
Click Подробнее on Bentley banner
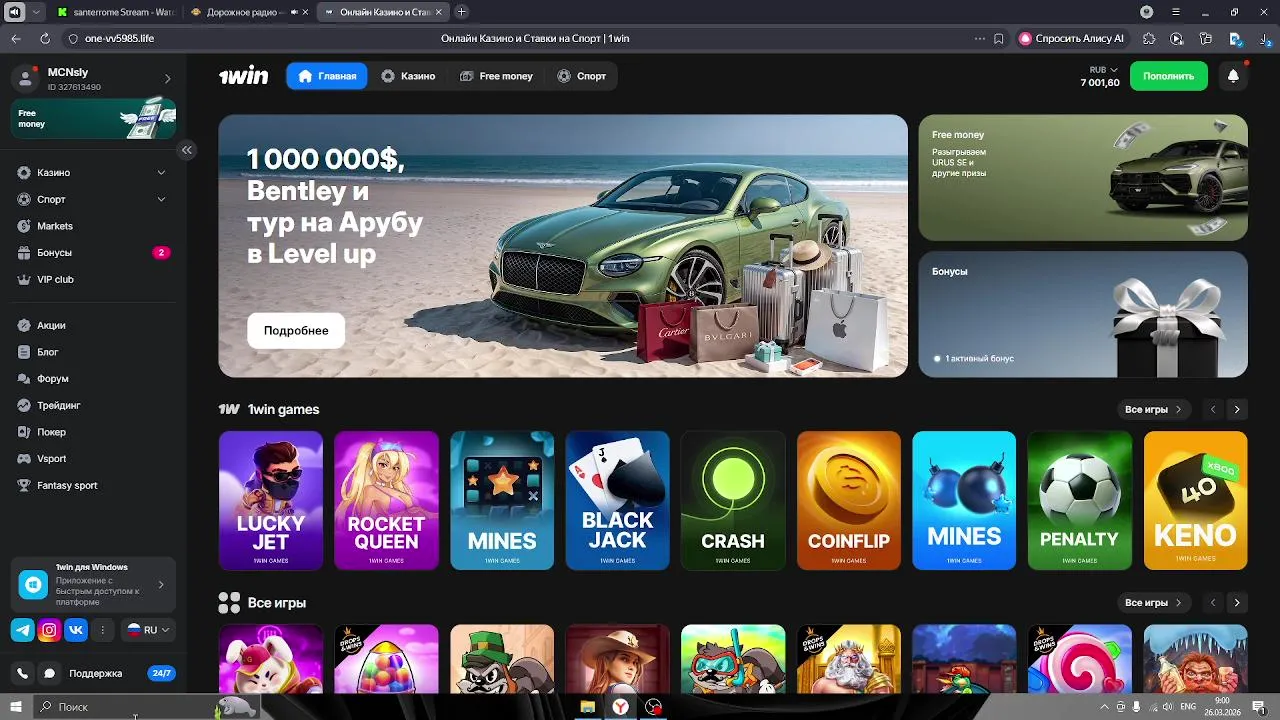coord(296,330)
